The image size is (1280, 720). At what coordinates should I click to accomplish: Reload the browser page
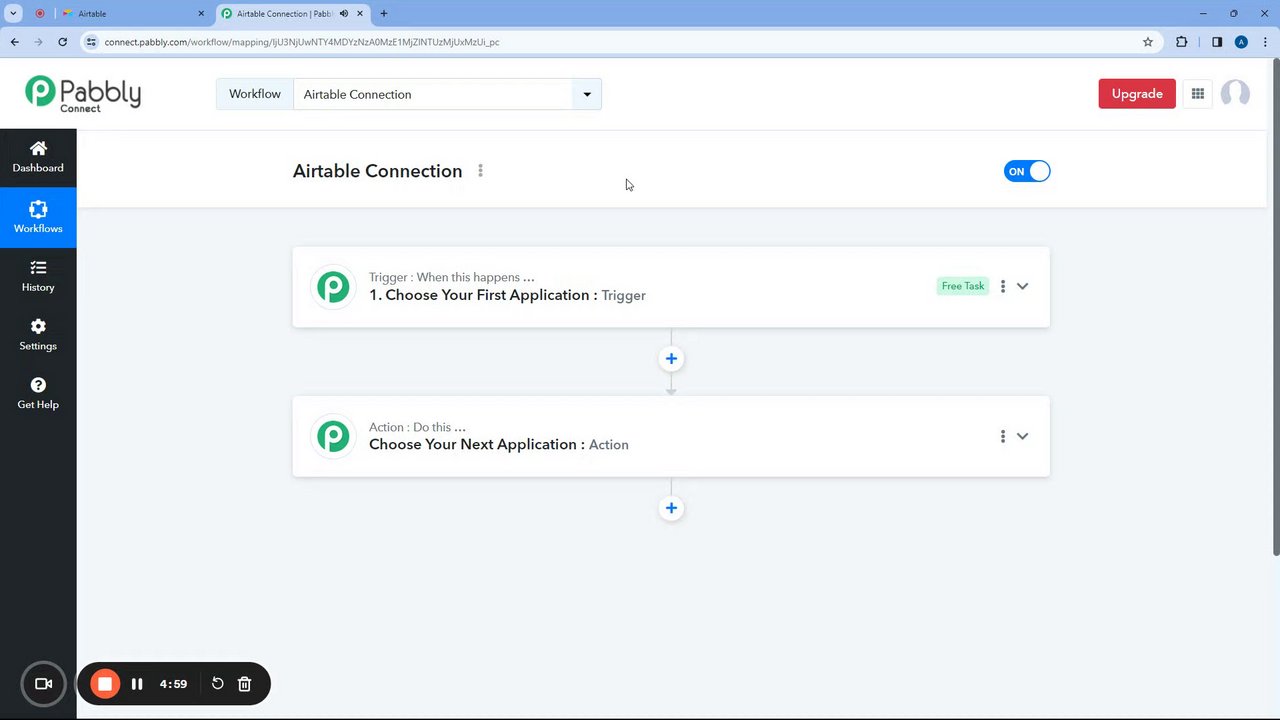(62, 42)
